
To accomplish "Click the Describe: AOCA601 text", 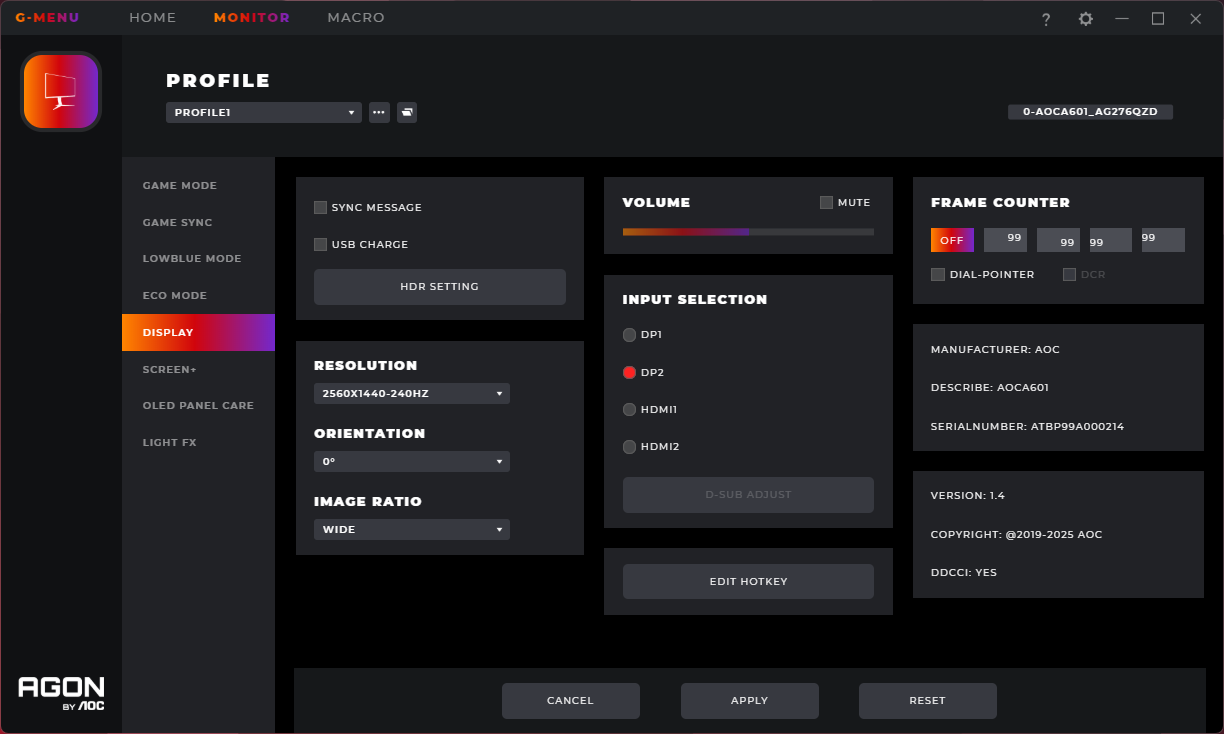I will coord(990,388).
